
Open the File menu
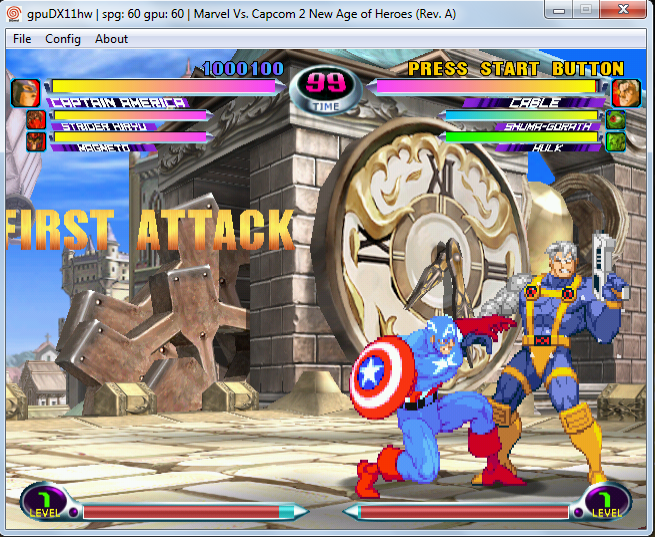click(x=22, y=39)
